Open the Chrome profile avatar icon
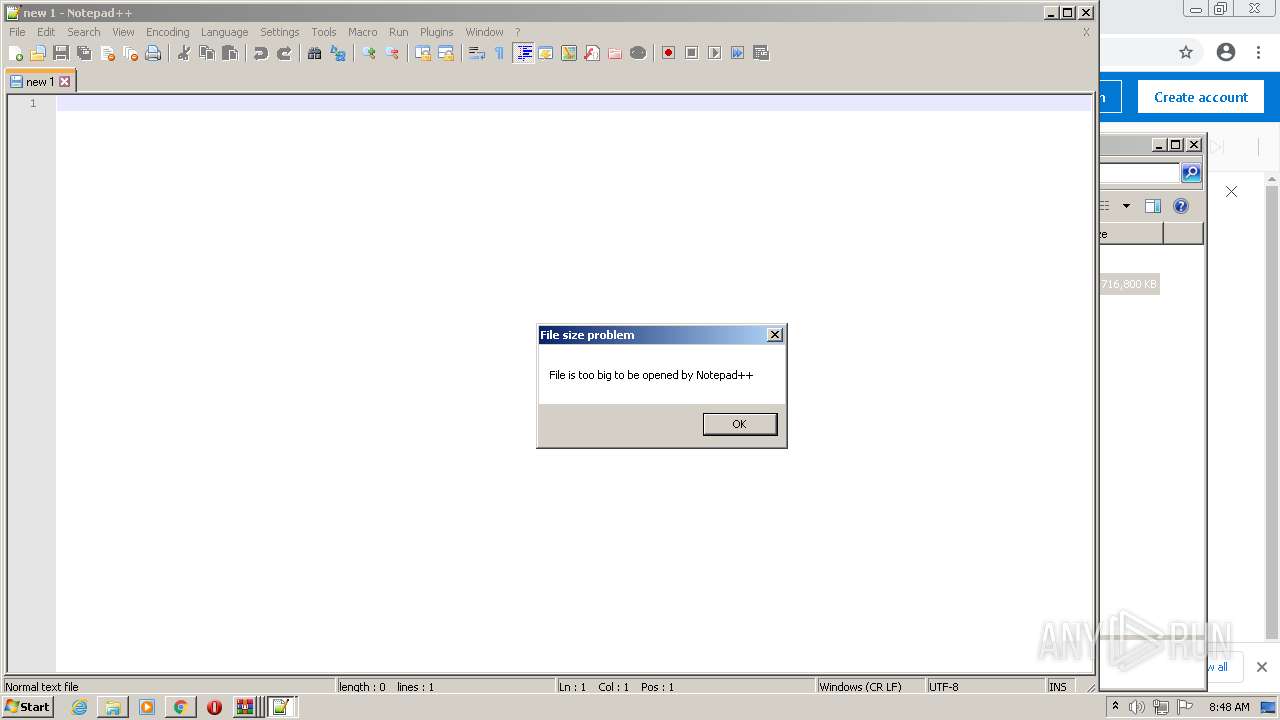Viewport: 1280px width, 720px height. 1226,52
